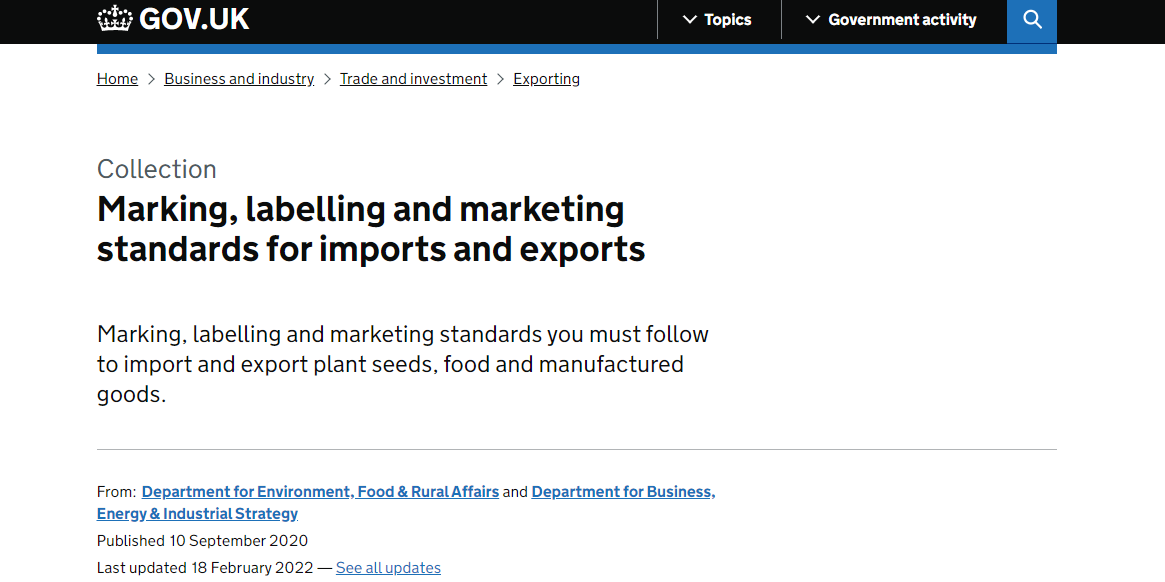The height and width of the screenshot is (582, 1165).
Task: Click the GOV.UK crown logo icon
Action: pos(115,19)
